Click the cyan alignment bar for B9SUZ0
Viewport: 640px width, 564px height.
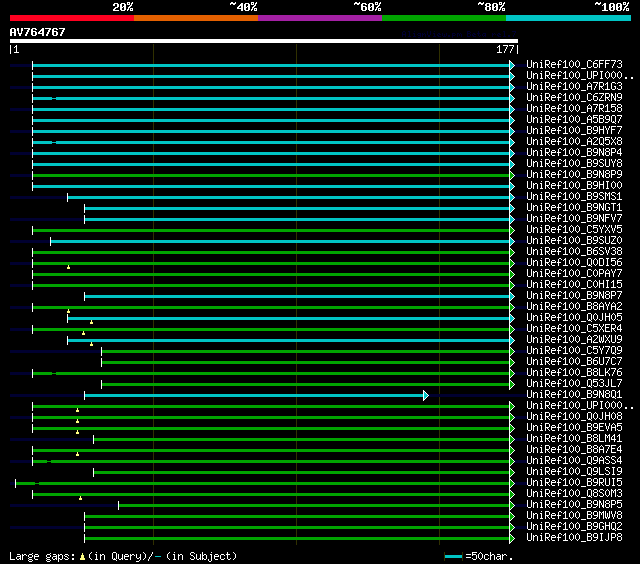point(280,242)
